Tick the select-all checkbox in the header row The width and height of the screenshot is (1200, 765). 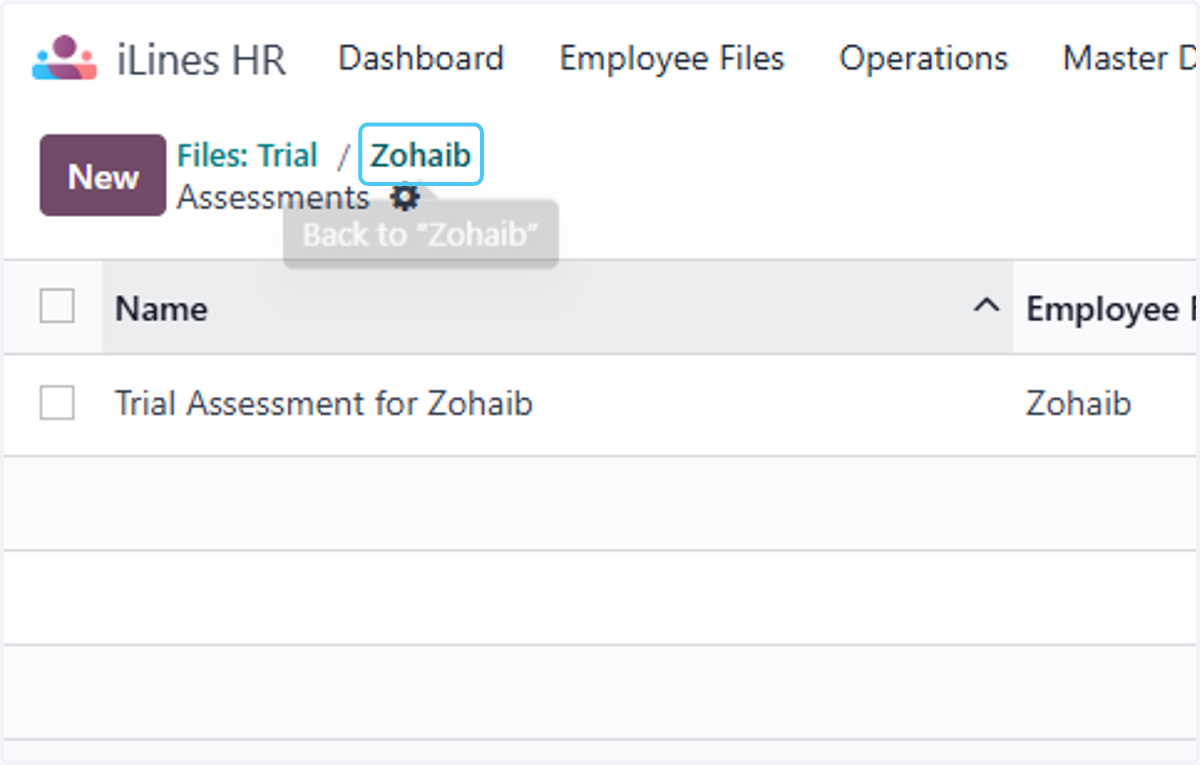point(57,307)
